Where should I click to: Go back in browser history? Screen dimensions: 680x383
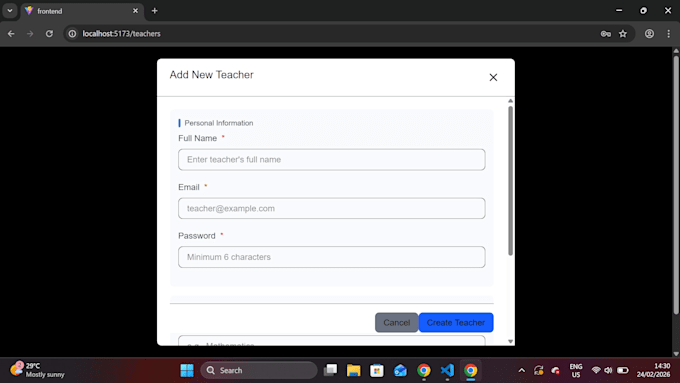(x=11, y=33)
